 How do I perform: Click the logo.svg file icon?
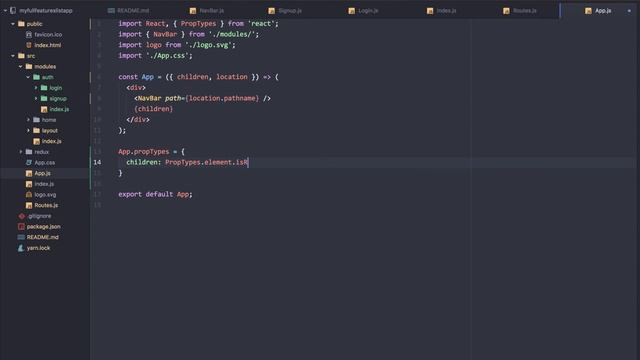pyautogui.click(x=29, y=195)
